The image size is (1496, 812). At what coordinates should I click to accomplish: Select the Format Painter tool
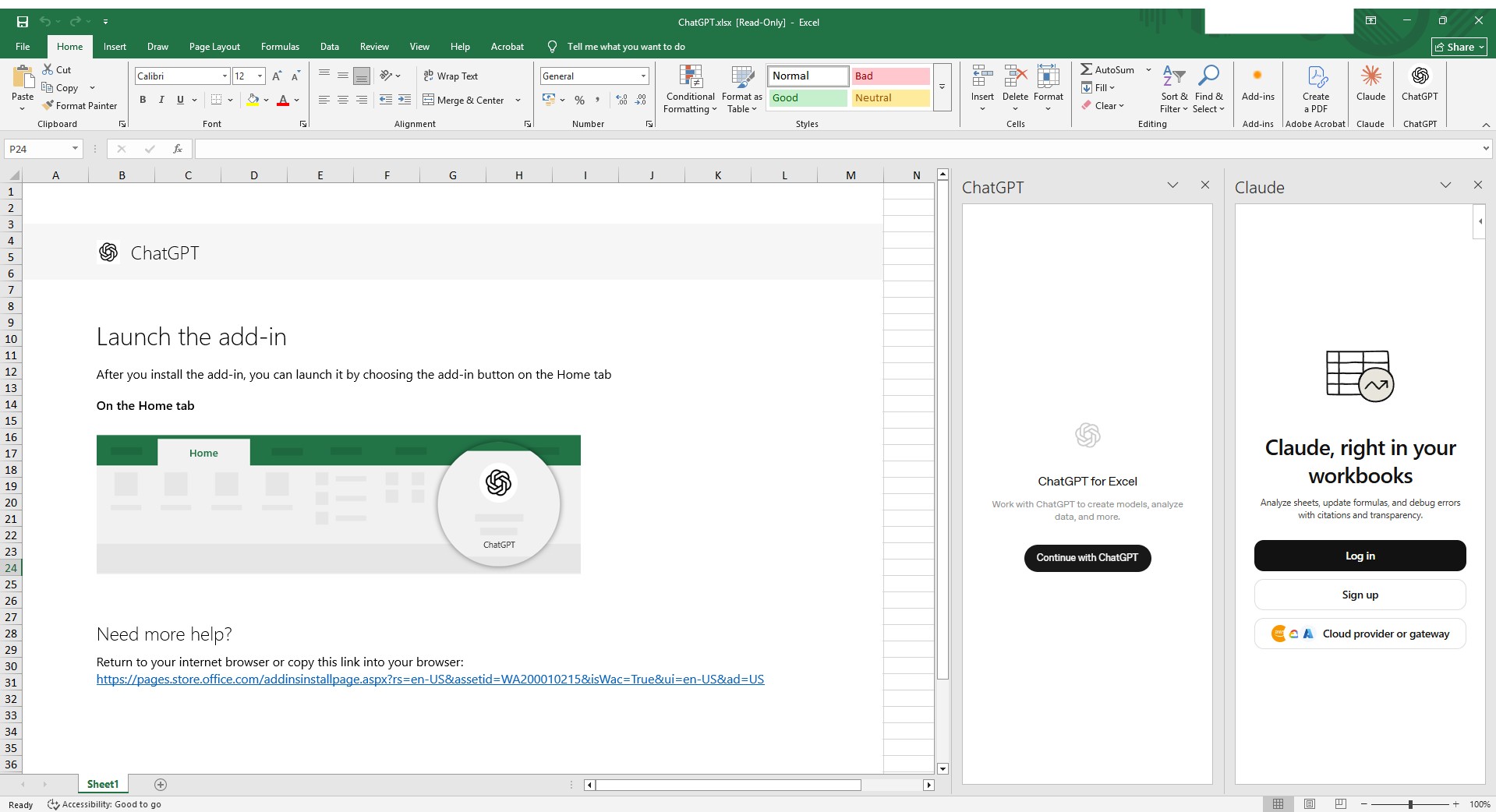click(79, 105)
